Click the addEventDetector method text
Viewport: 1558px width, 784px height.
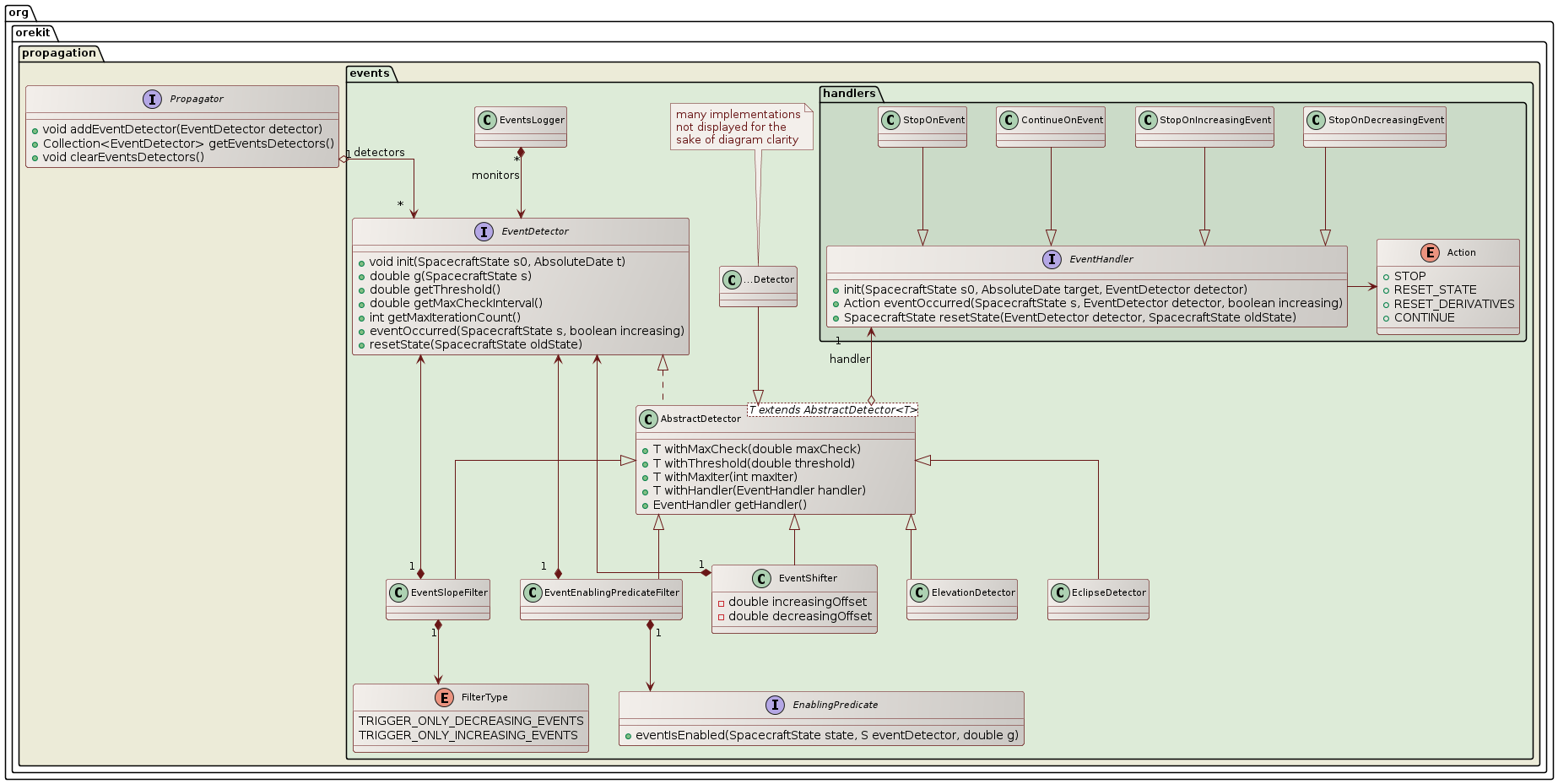182,129
